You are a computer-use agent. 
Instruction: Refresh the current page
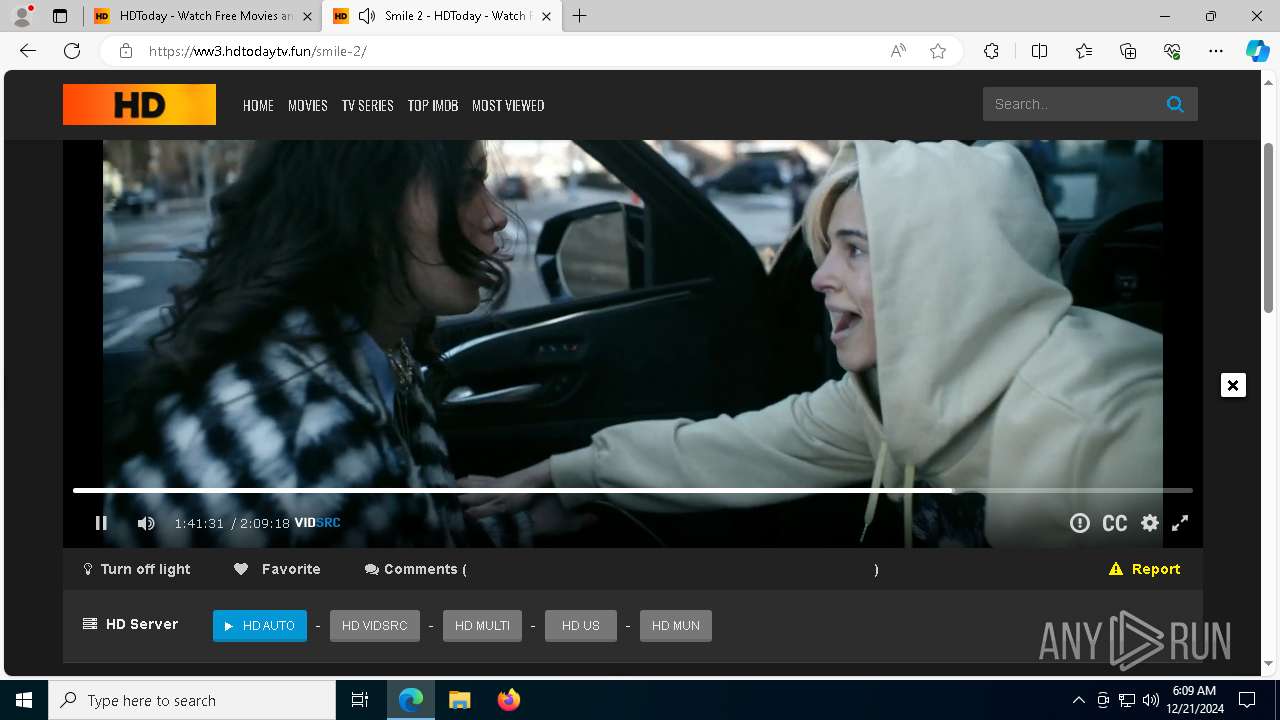[72, 51]
